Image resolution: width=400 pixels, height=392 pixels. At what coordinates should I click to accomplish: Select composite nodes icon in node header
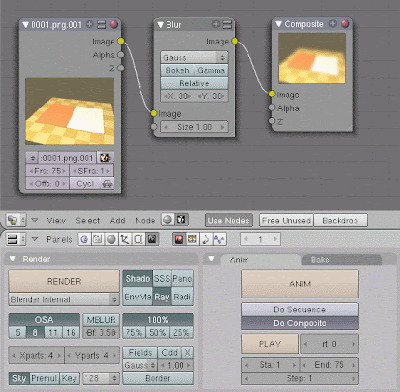(x=182, y=220)
